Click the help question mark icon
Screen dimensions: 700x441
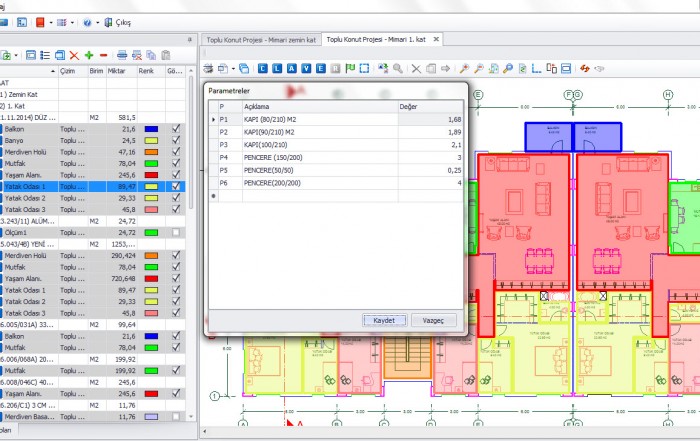tap(86, 21)
